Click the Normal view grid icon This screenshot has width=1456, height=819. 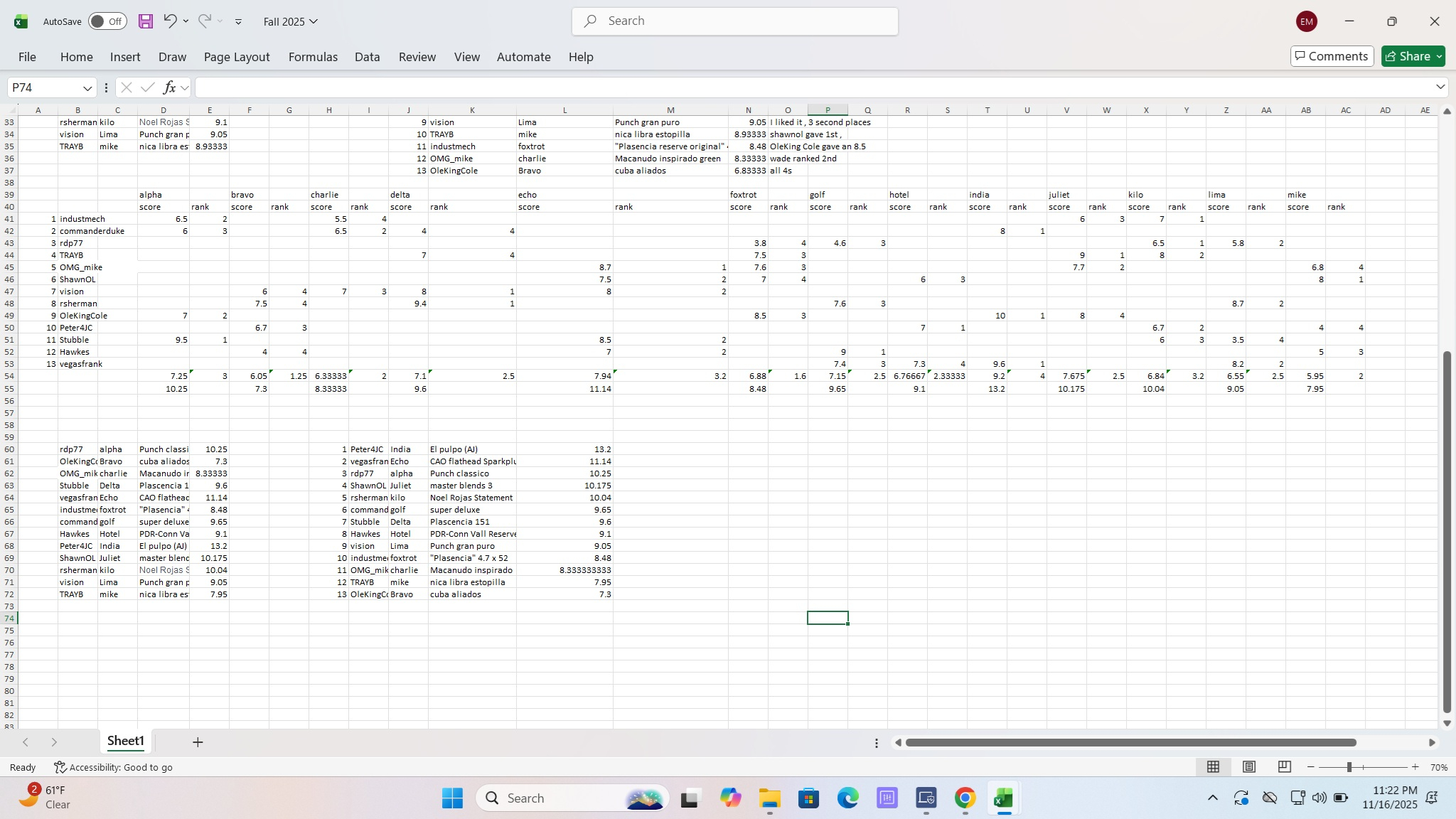point(1214,766)
